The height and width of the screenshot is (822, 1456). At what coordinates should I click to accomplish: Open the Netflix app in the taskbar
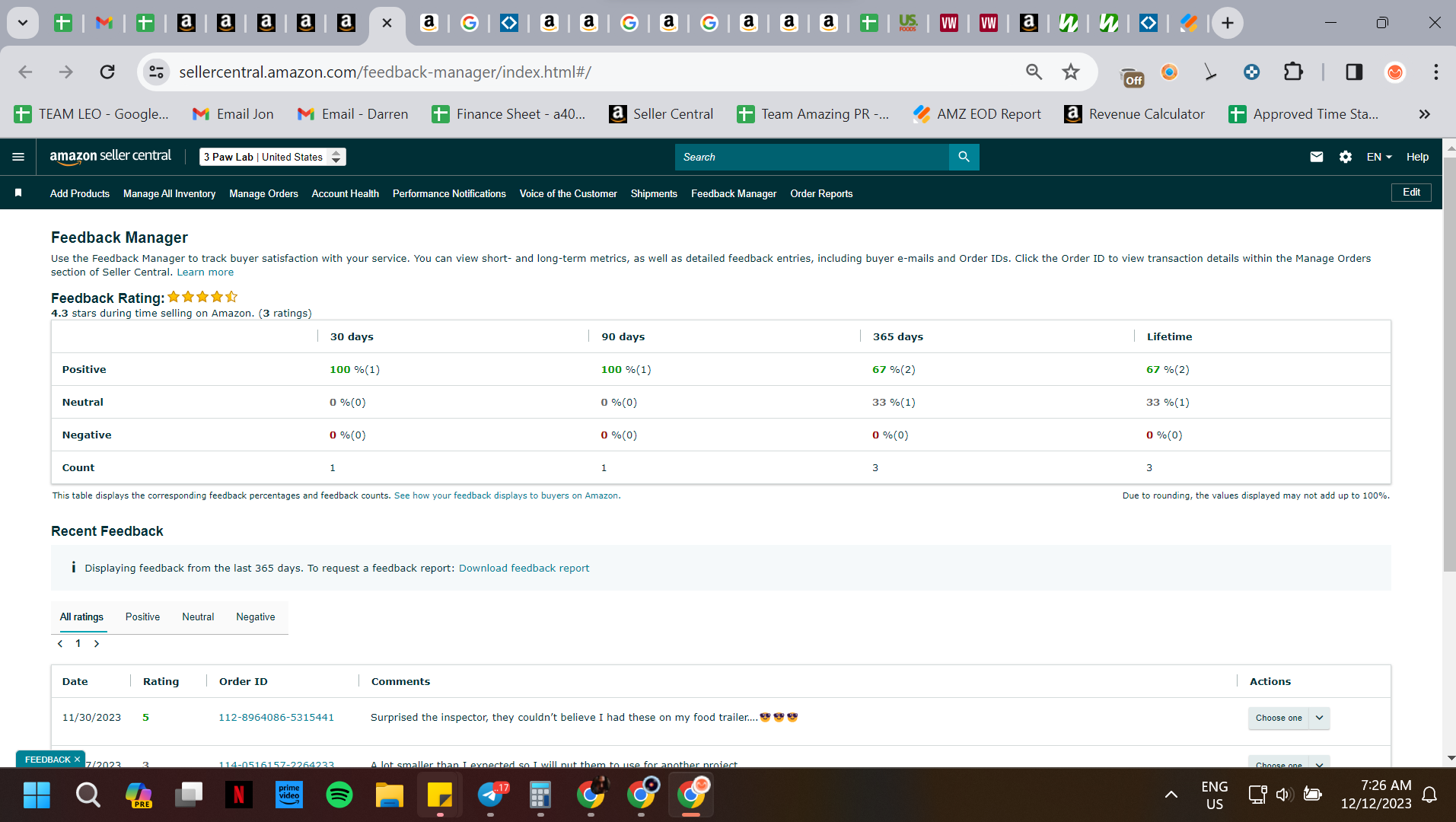click(238, 795)
